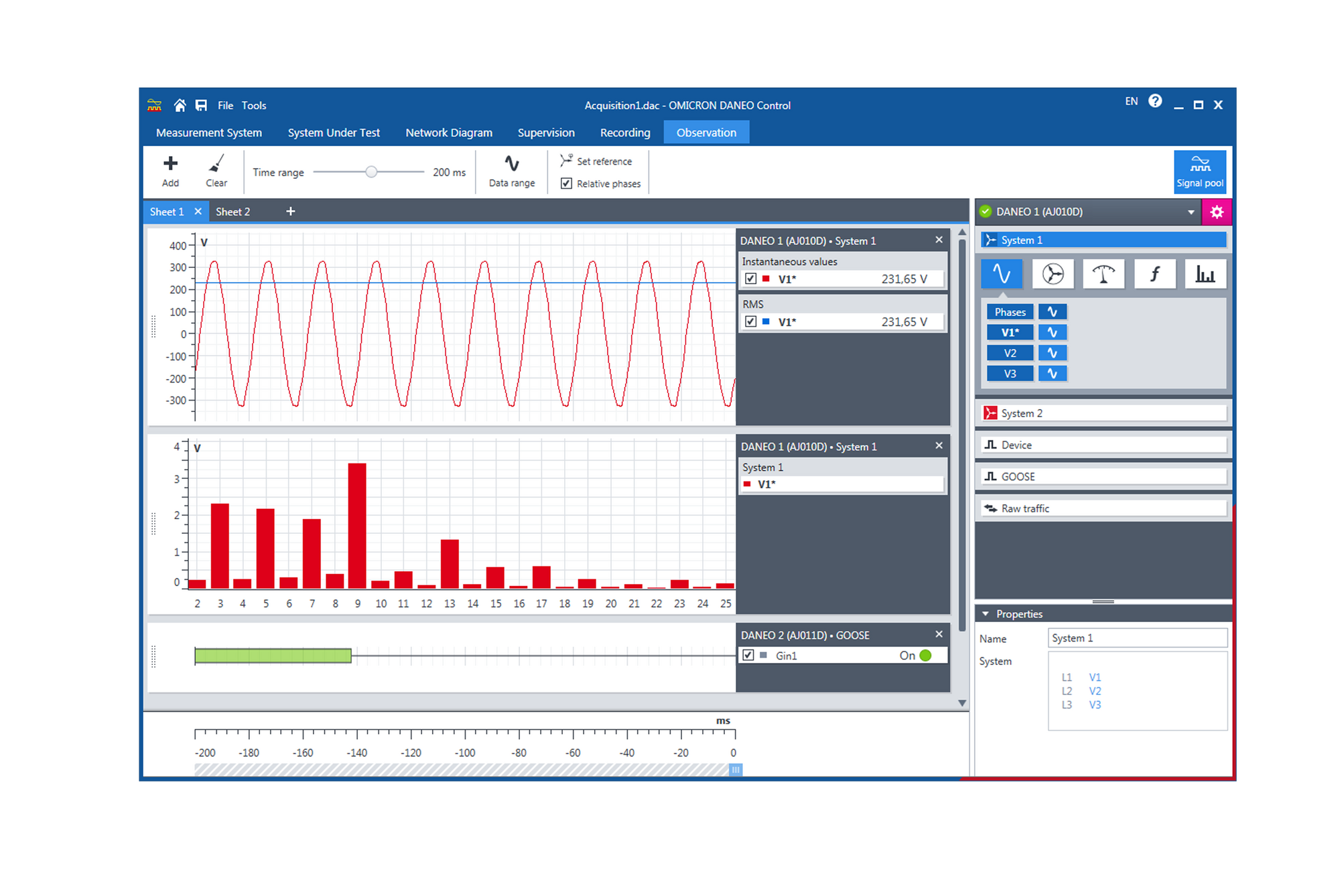Toggle the Relative phases checkbox

(566, 183)
